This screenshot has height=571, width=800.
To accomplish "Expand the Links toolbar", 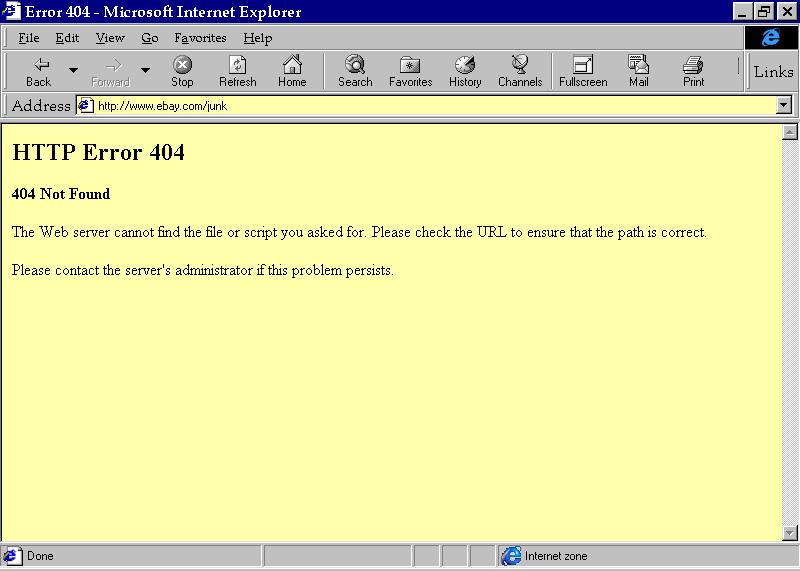I will (x=773, y=71).
